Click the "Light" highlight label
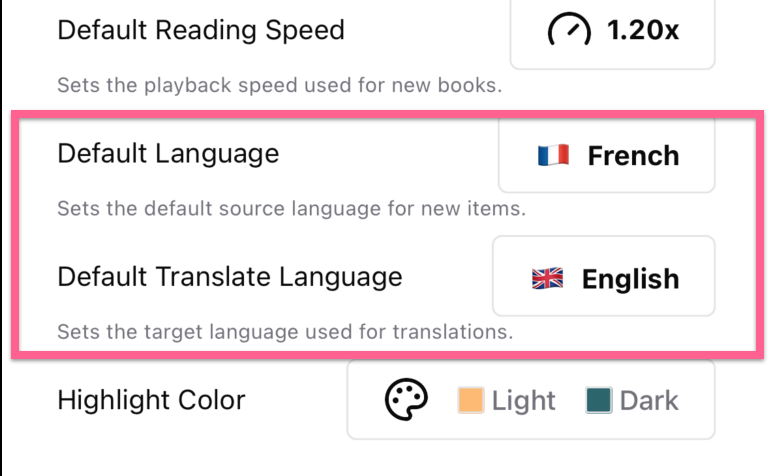The width and height of the screenshot is (775, 476). coord(523,401)
